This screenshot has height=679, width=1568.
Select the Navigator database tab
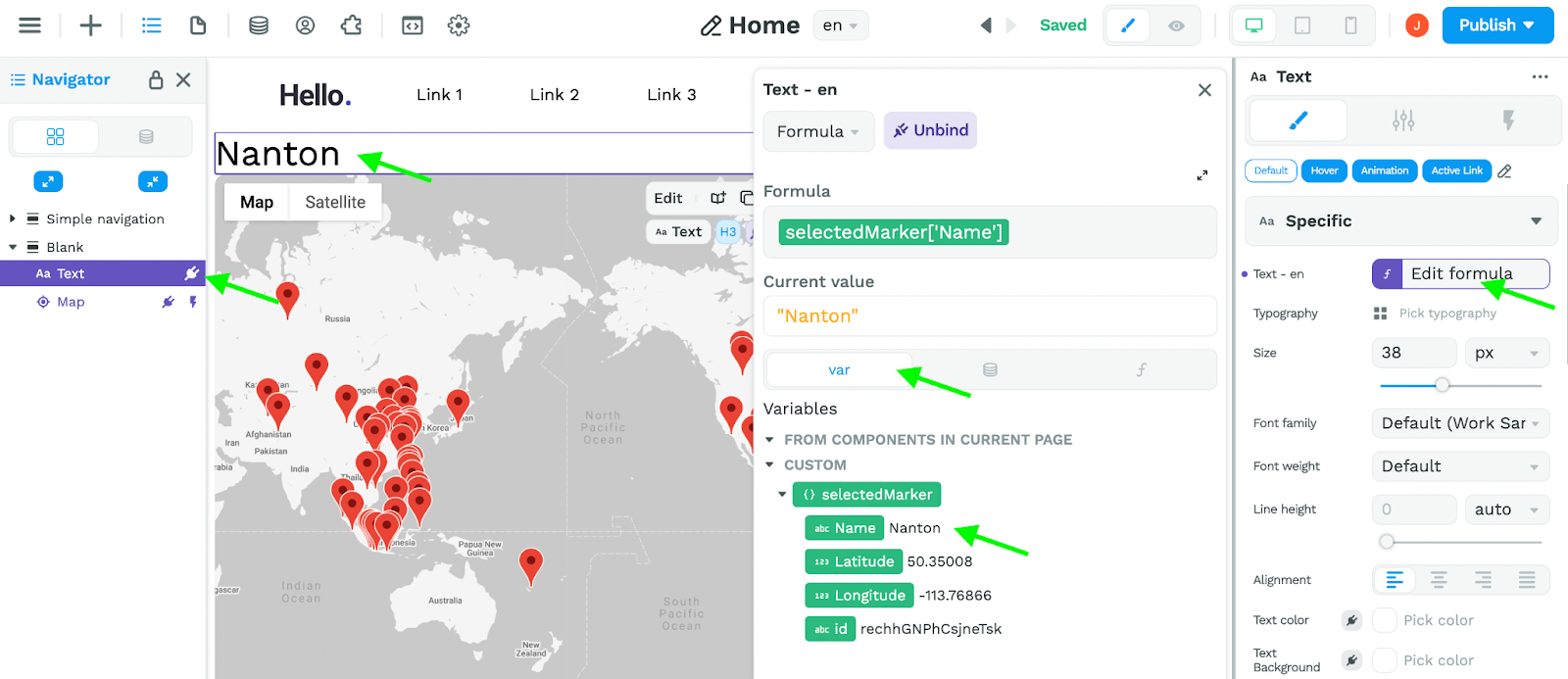(x=146, y=136)
